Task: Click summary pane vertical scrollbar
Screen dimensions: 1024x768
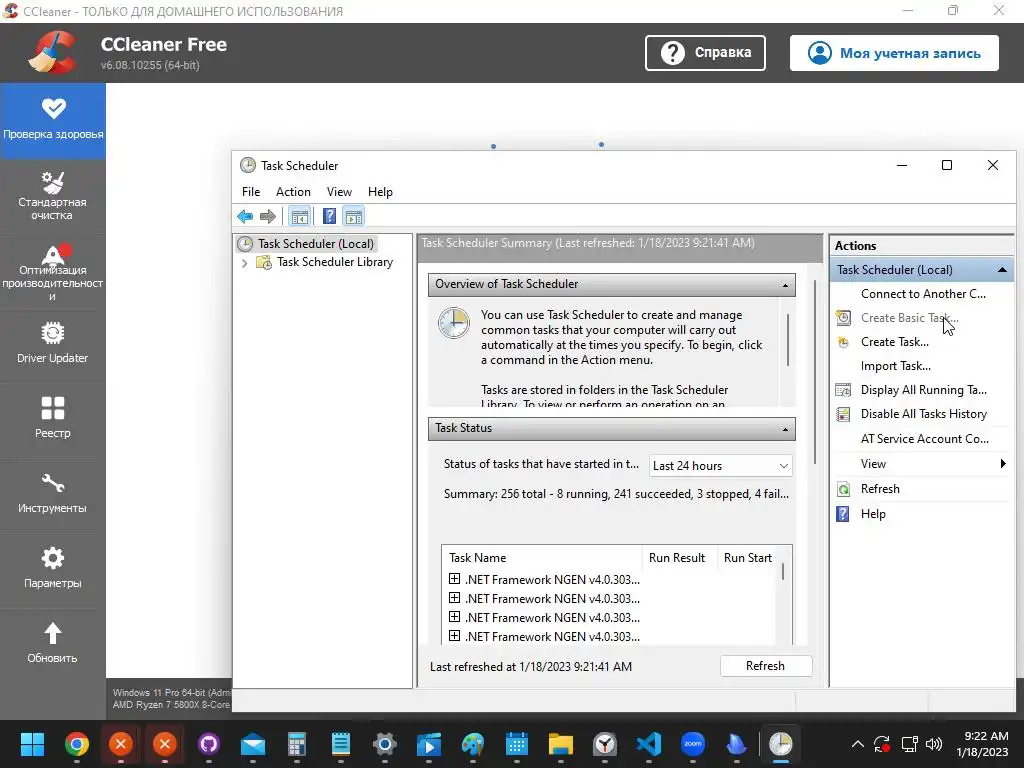Action: click(815, 372)
